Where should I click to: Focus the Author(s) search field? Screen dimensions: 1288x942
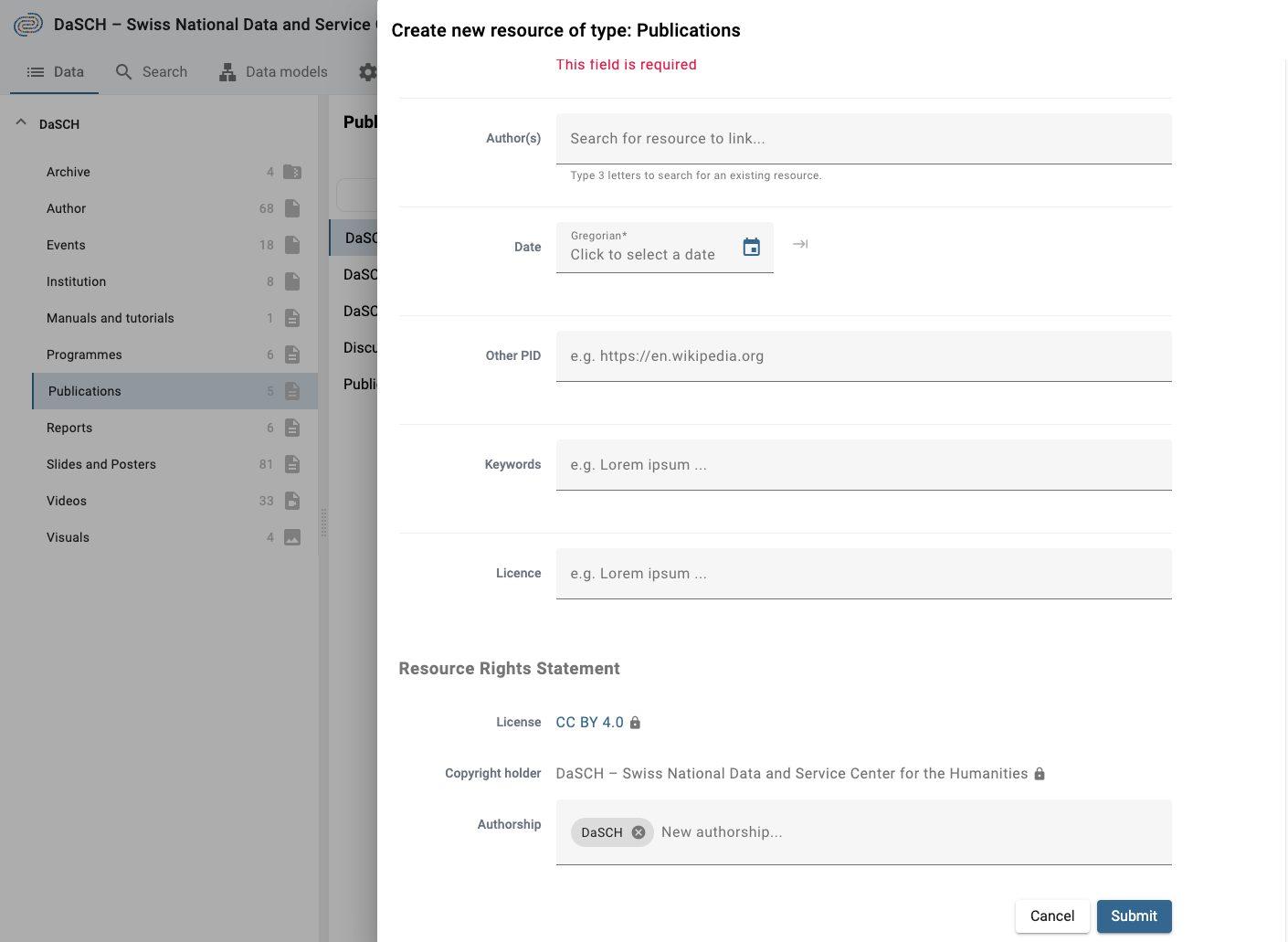pos(863,139)
